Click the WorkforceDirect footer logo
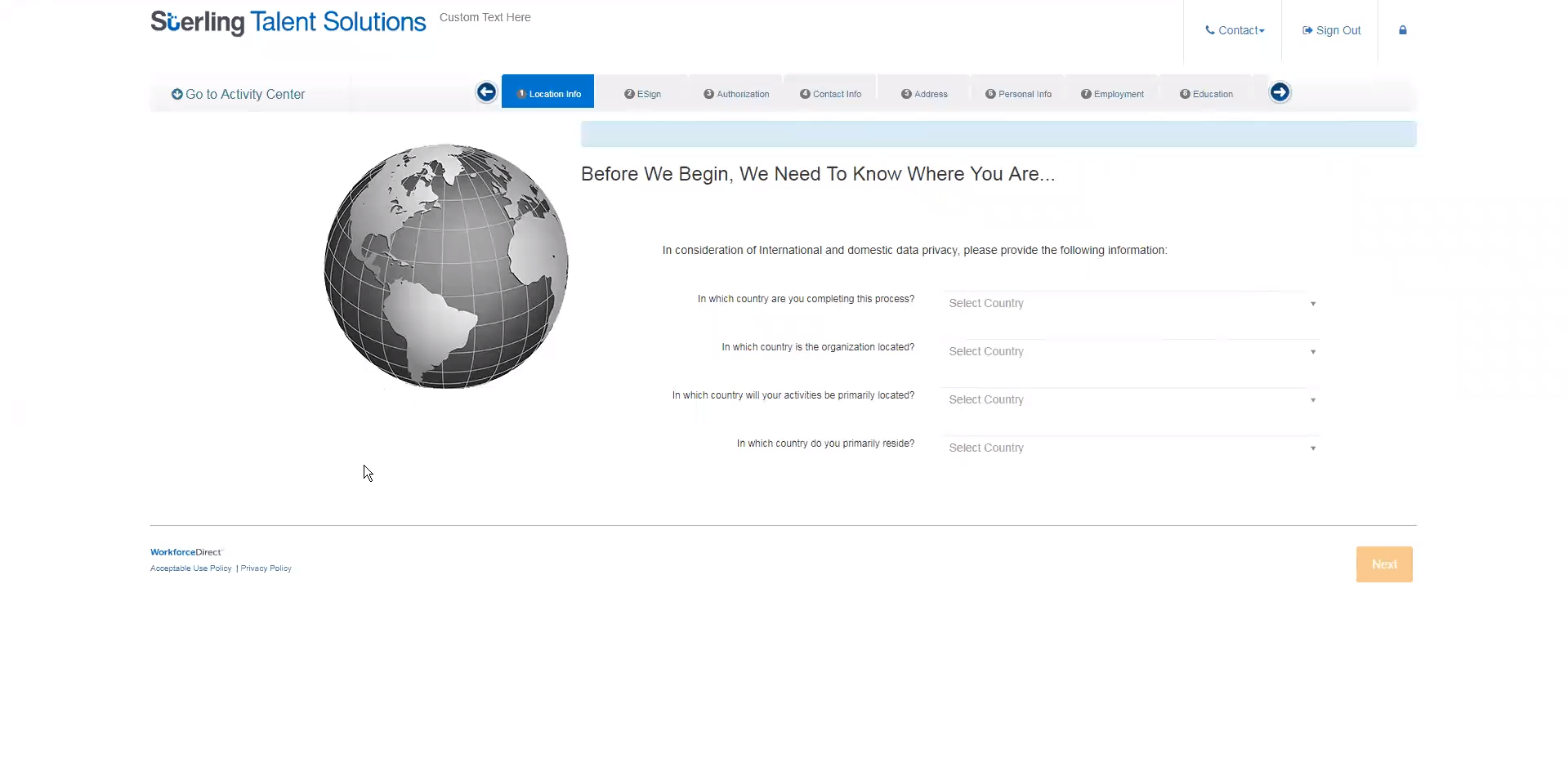 [186, 552]
